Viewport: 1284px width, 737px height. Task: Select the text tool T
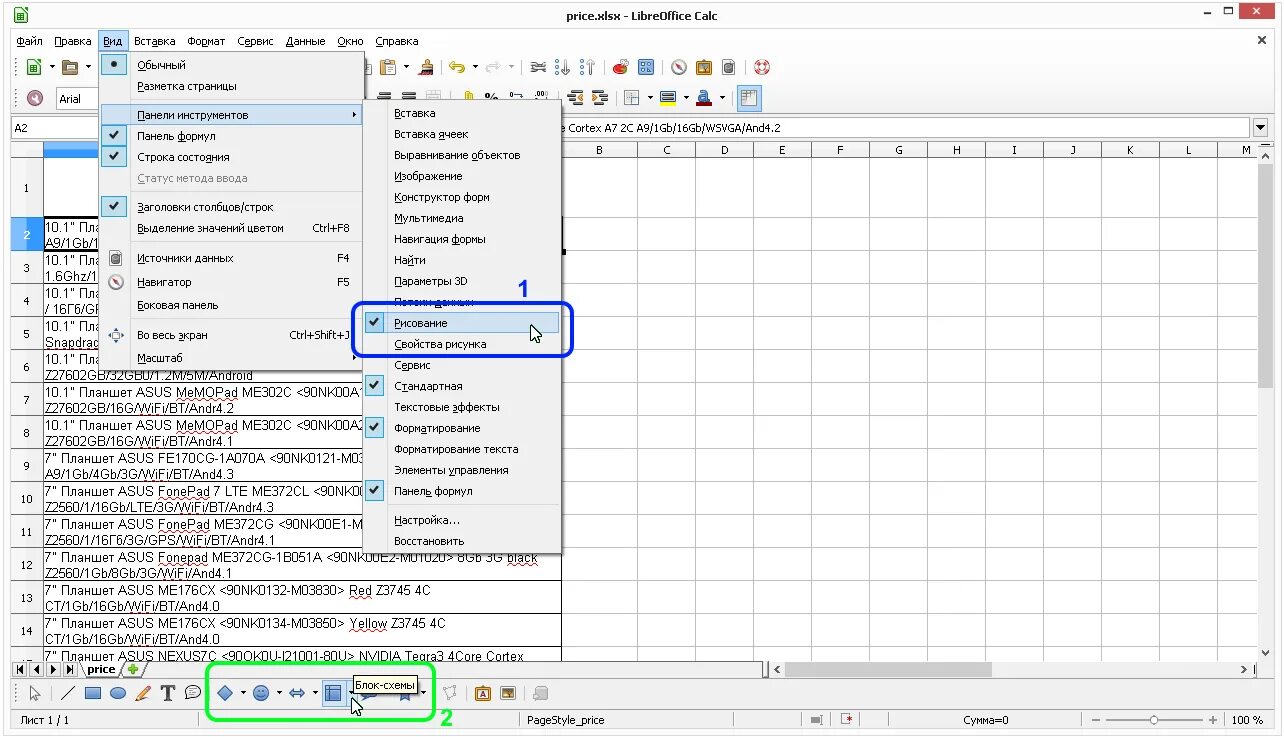point(168,693)
